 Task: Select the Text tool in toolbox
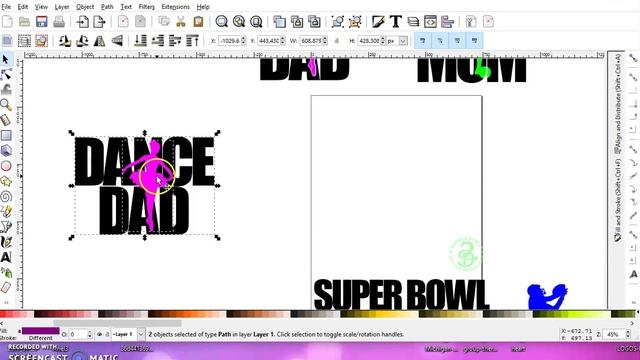[6, 257]
